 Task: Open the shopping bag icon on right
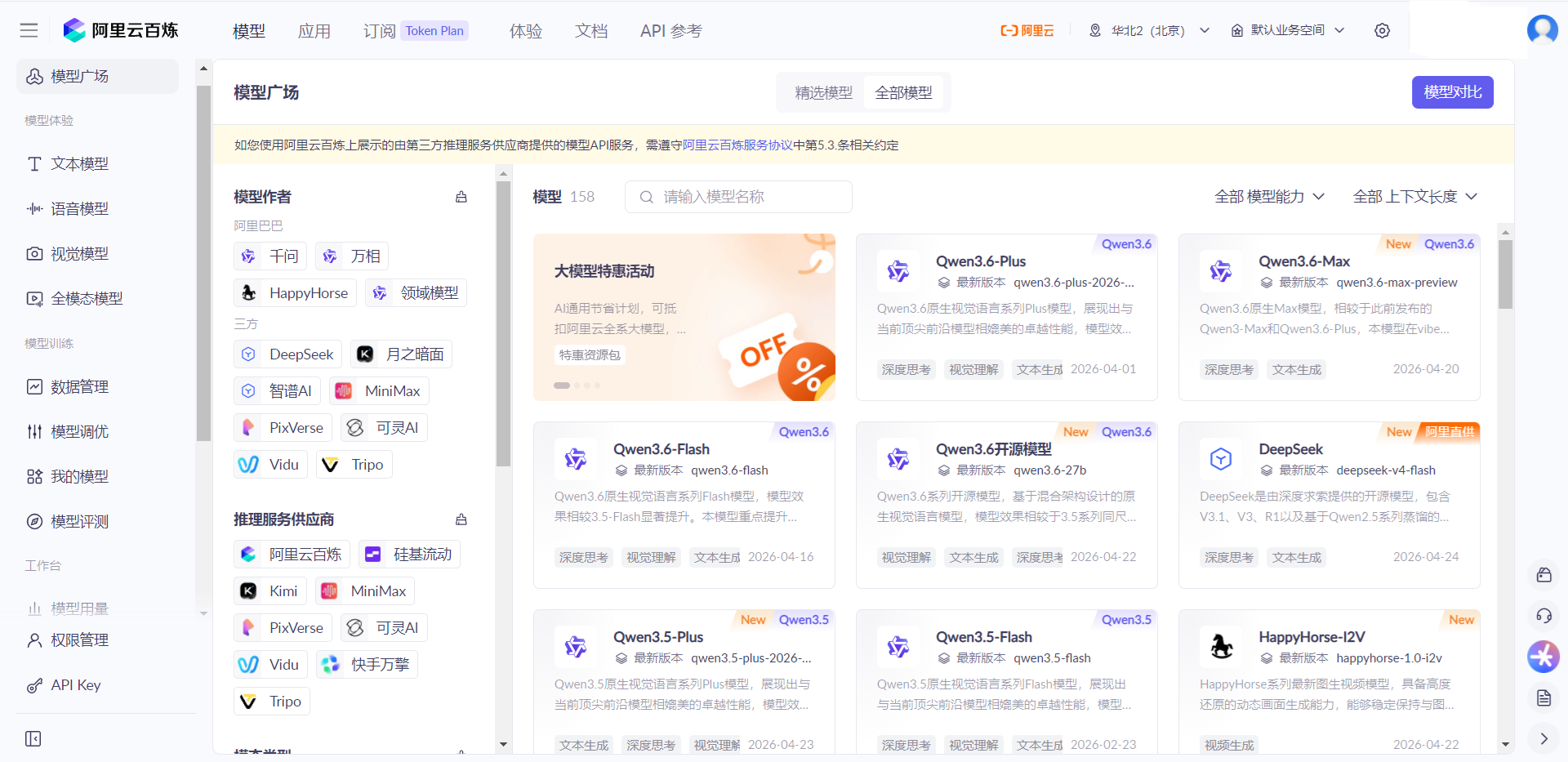click(x=1543, y=575)
